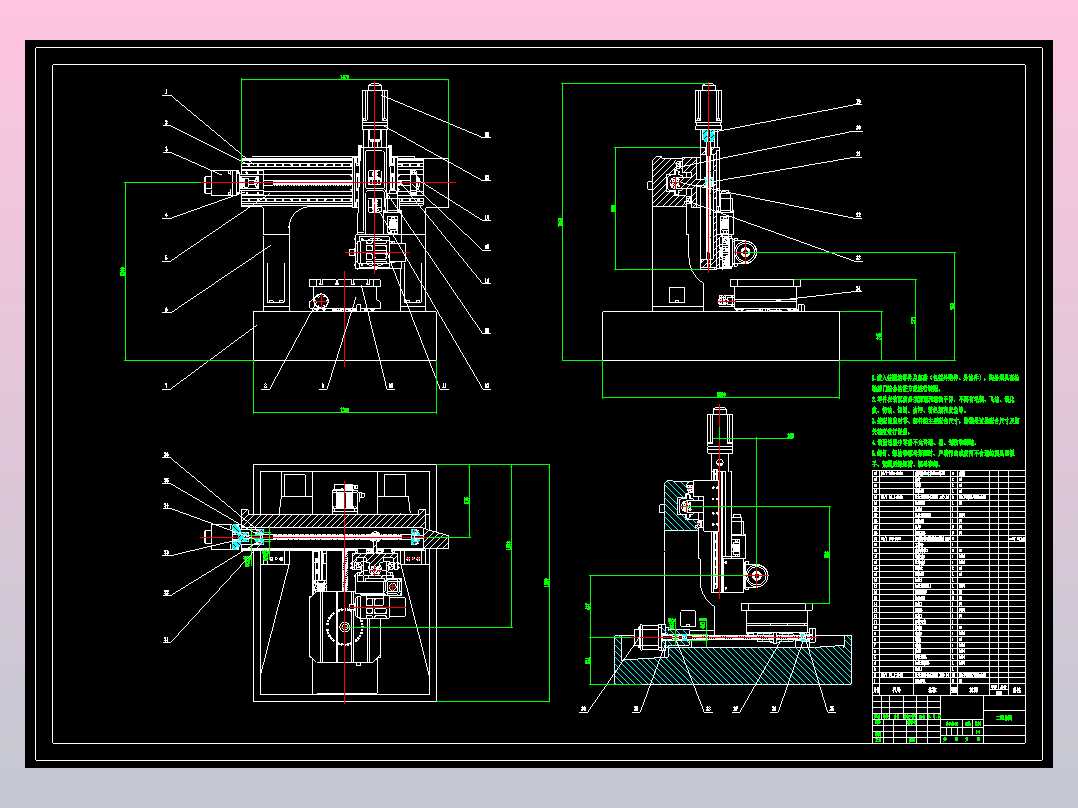Select the rotary worktable in the plan view
This screenshot has width=1078, height=808.
(x=344, y=626)
